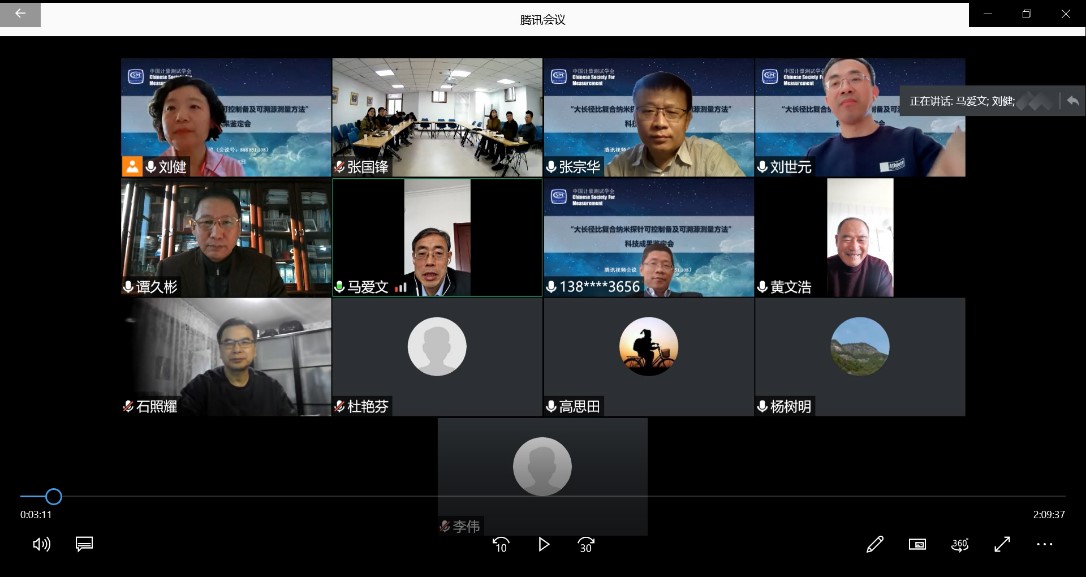Viewport: 1086px width, 577px height.
Task: Skip back 10 seconds
Action: tap(501, 545)
